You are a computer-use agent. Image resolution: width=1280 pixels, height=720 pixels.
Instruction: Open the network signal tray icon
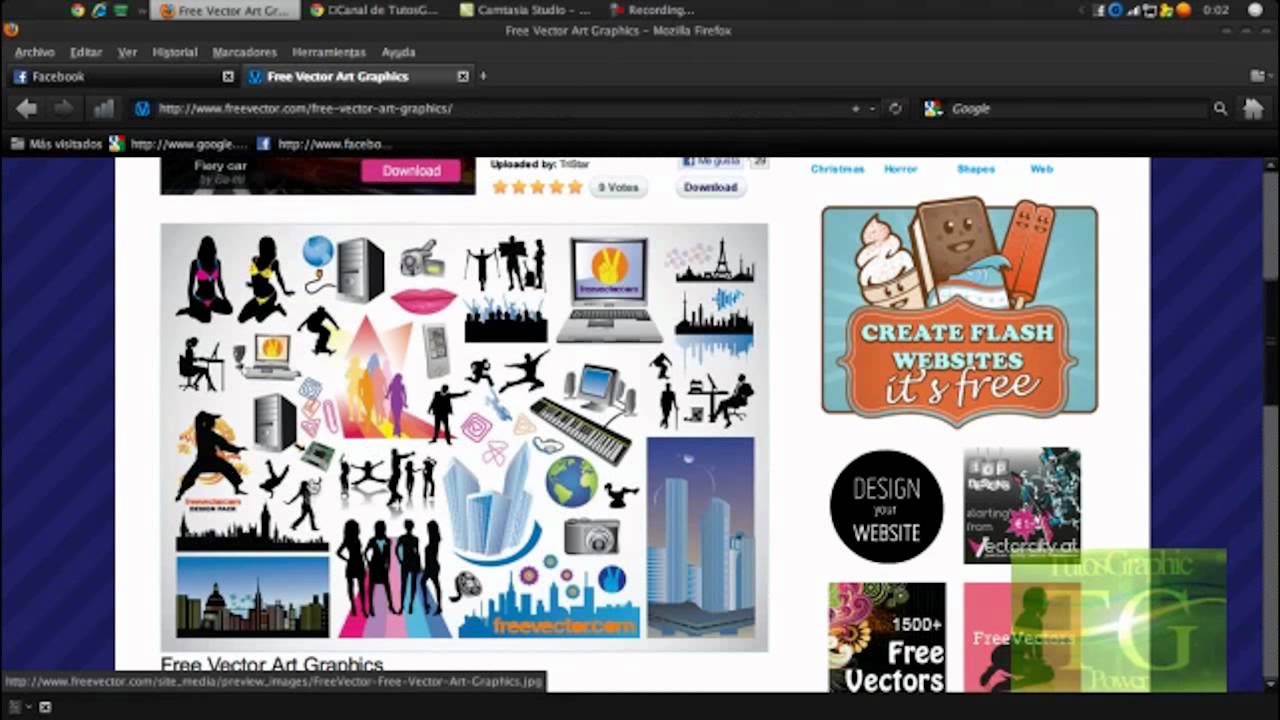[x=1134, y=10]
